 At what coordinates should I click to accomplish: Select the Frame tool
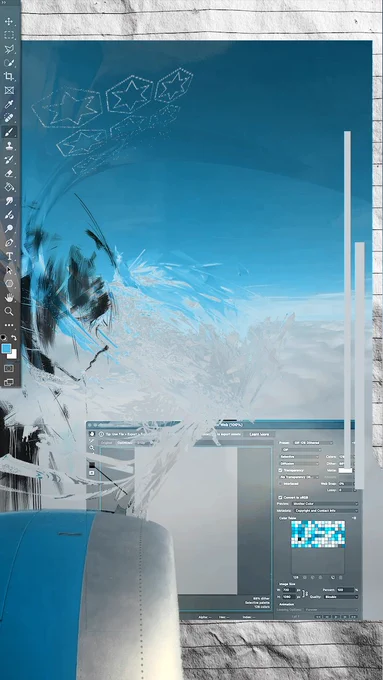9,90
